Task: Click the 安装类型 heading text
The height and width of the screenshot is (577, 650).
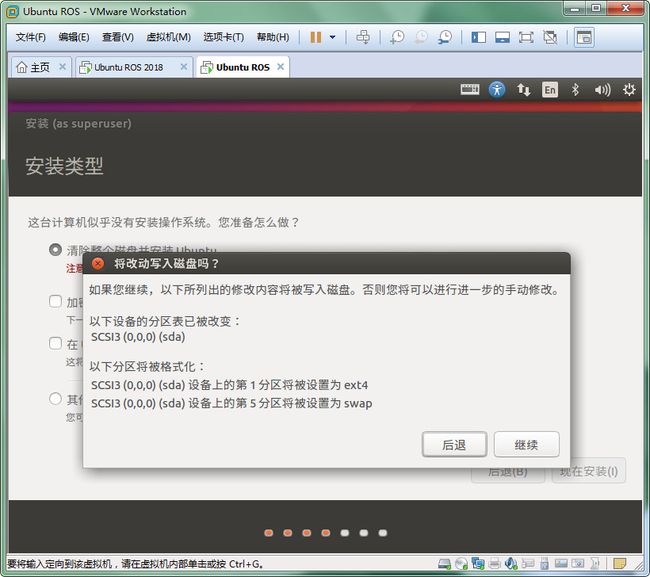Action: [64, 166]
